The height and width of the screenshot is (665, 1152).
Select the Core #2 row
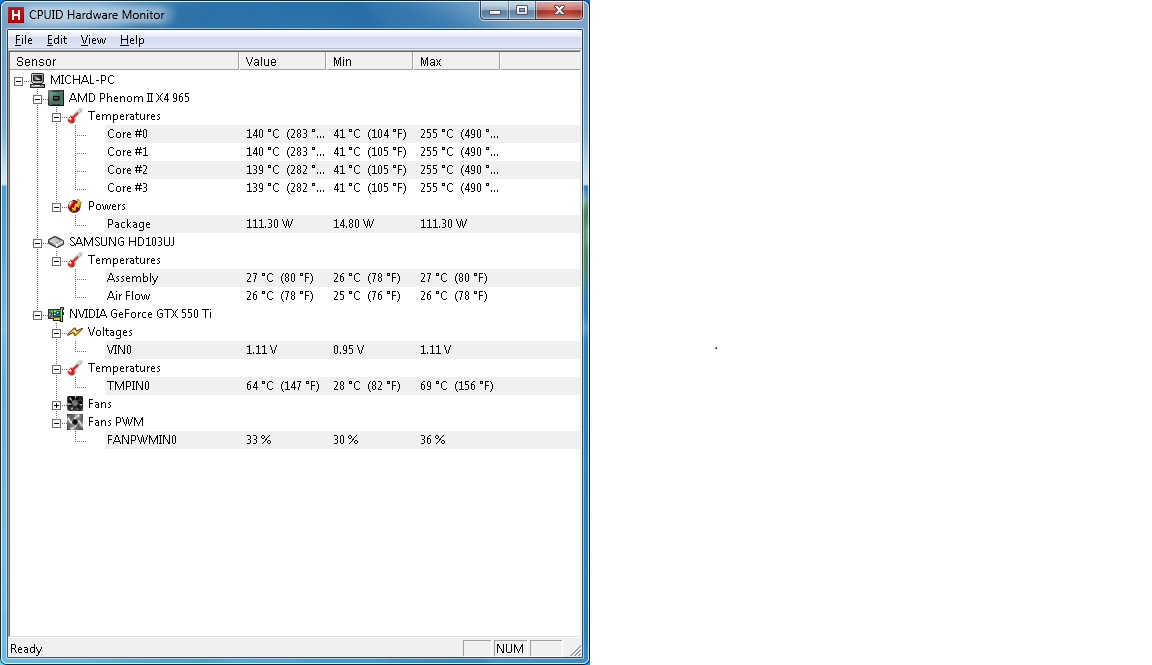pyautogui.click(x=342, y=170)
